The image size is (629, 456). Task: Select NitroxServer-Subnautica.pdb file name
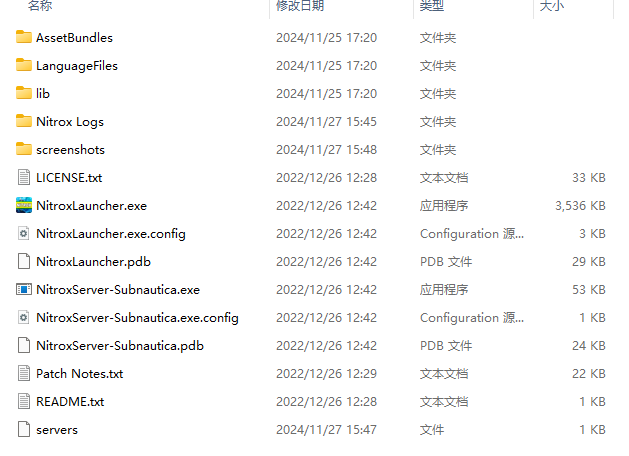pyautogui.click(x=120, y=346)
